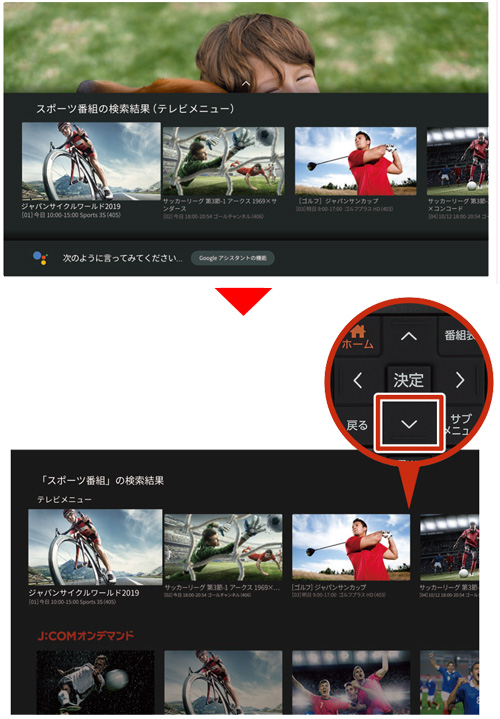Open the J:COMオンデマンド section heading

point(86,636)
